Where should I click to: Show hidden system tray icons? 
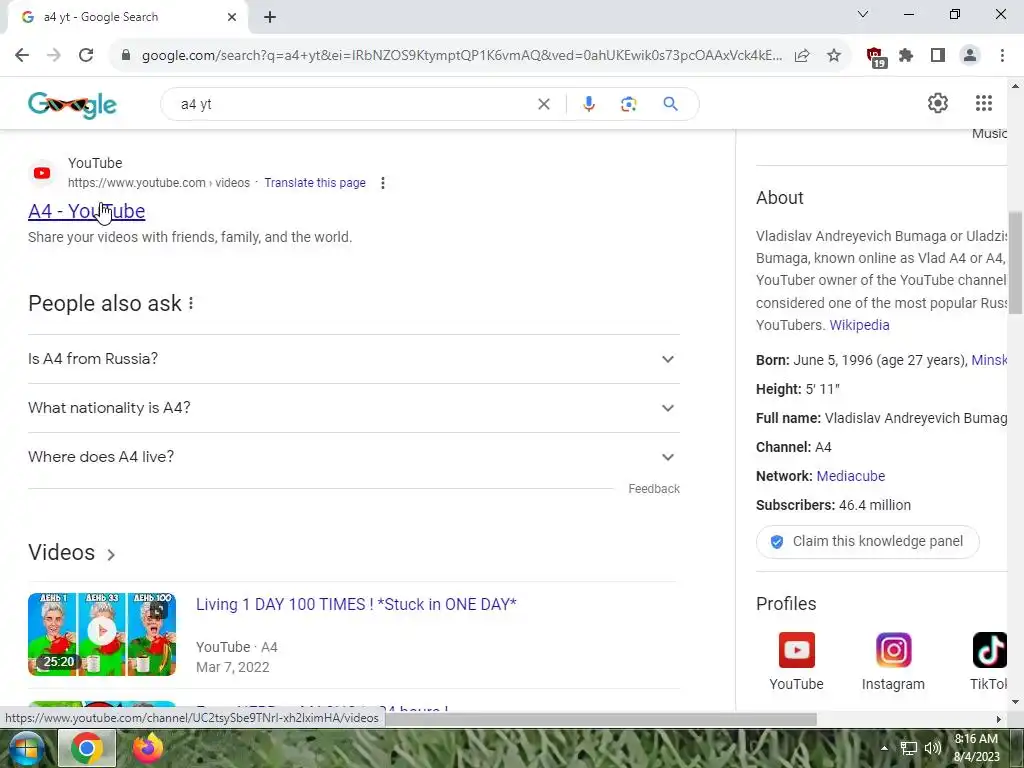coord(884,748)
